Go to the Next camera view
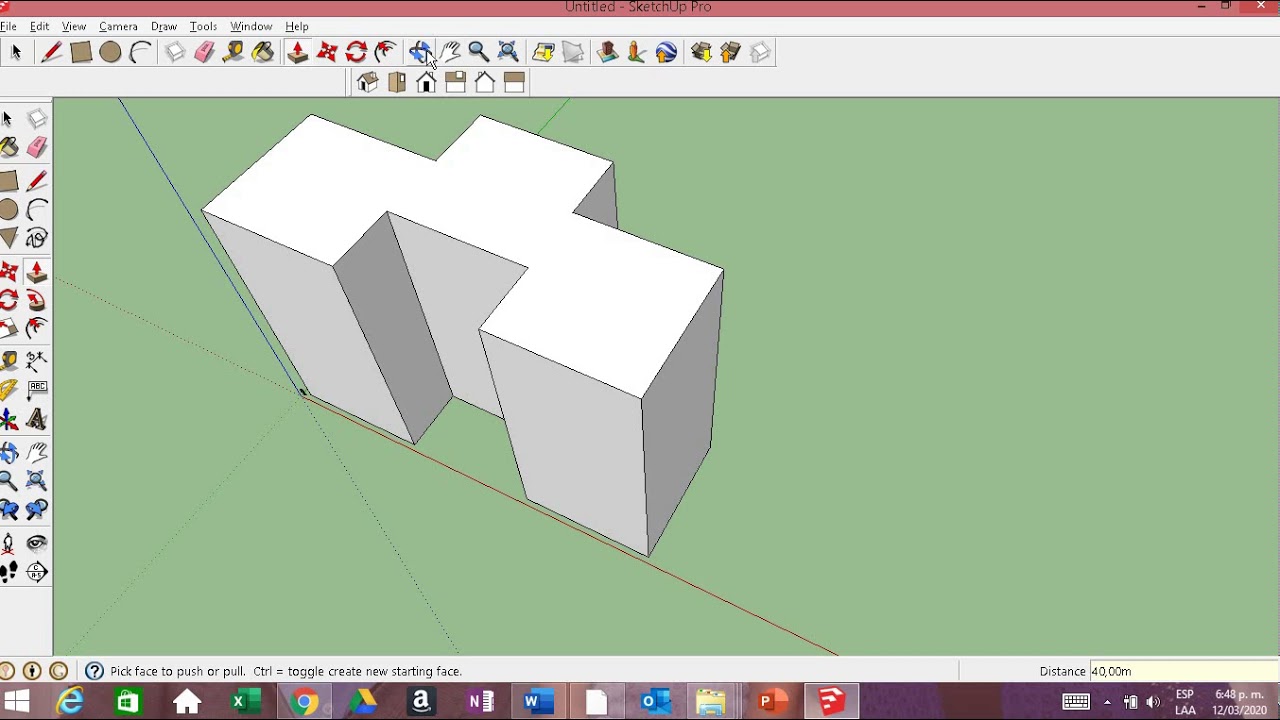 [x=37, y=510]
